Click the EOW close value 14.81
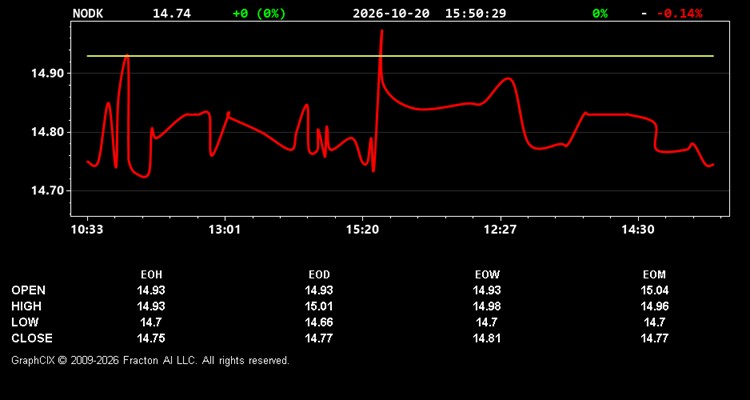Image resolution: width=750 pixels, height=400 pixels. 487,338
